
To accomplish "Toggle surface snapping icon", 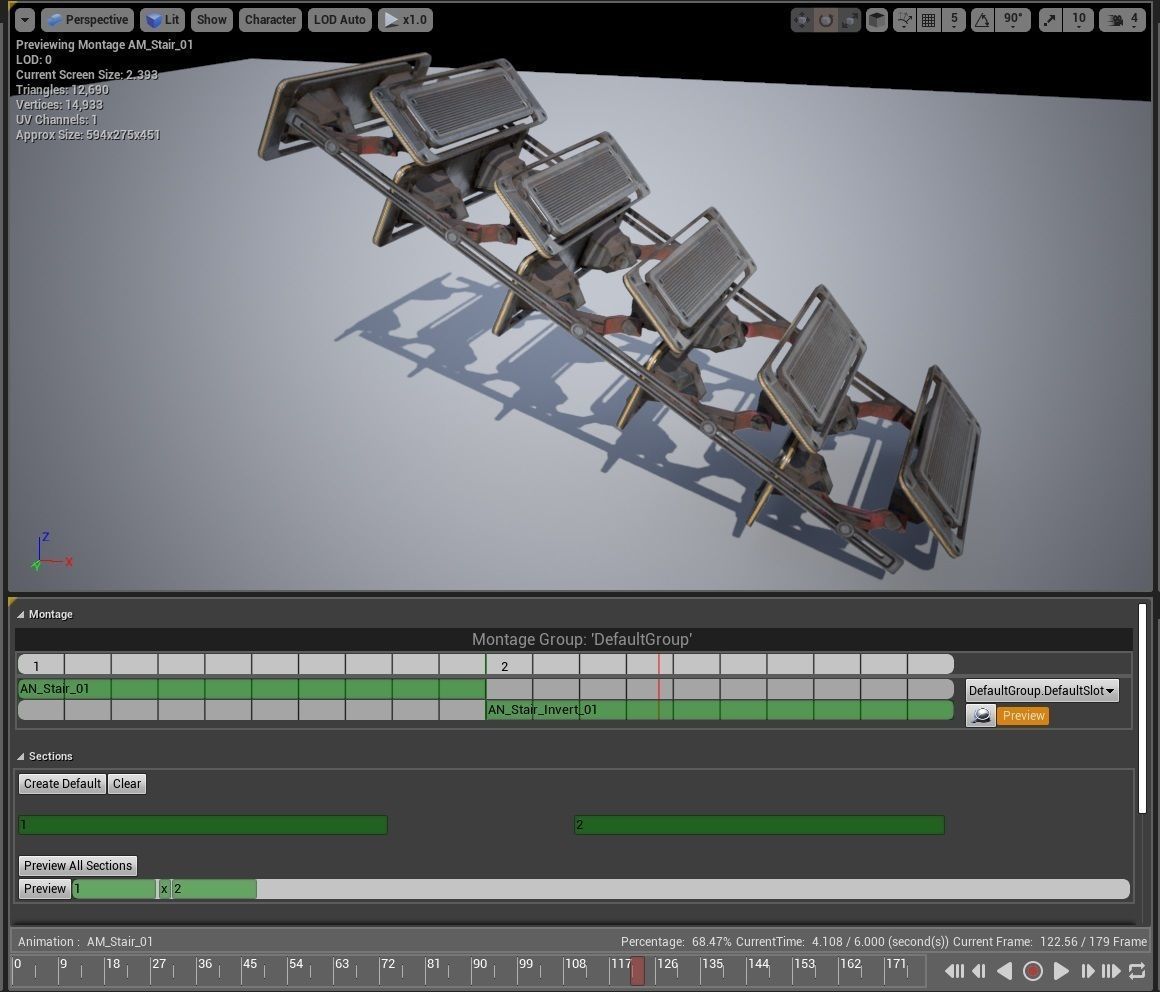I will pyautogui.click(x=904, y=20).
